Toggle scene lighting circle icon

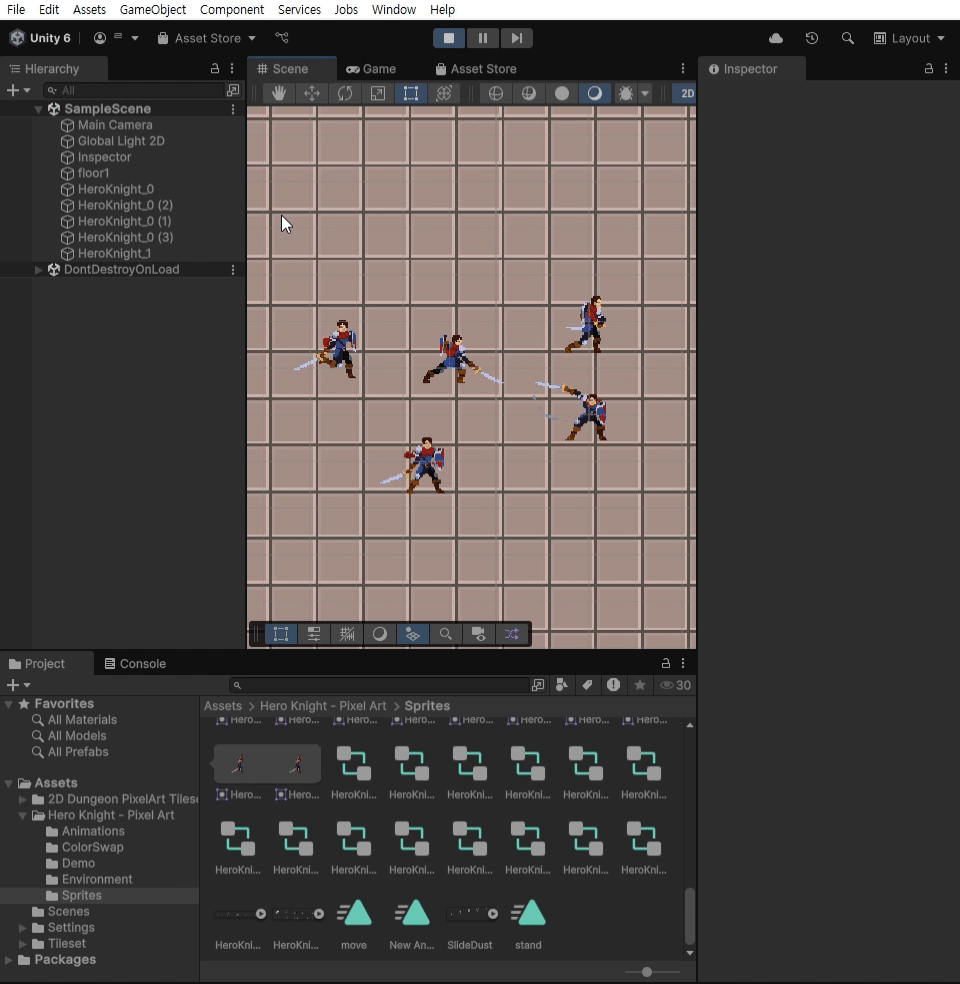(x=562, y=94)
